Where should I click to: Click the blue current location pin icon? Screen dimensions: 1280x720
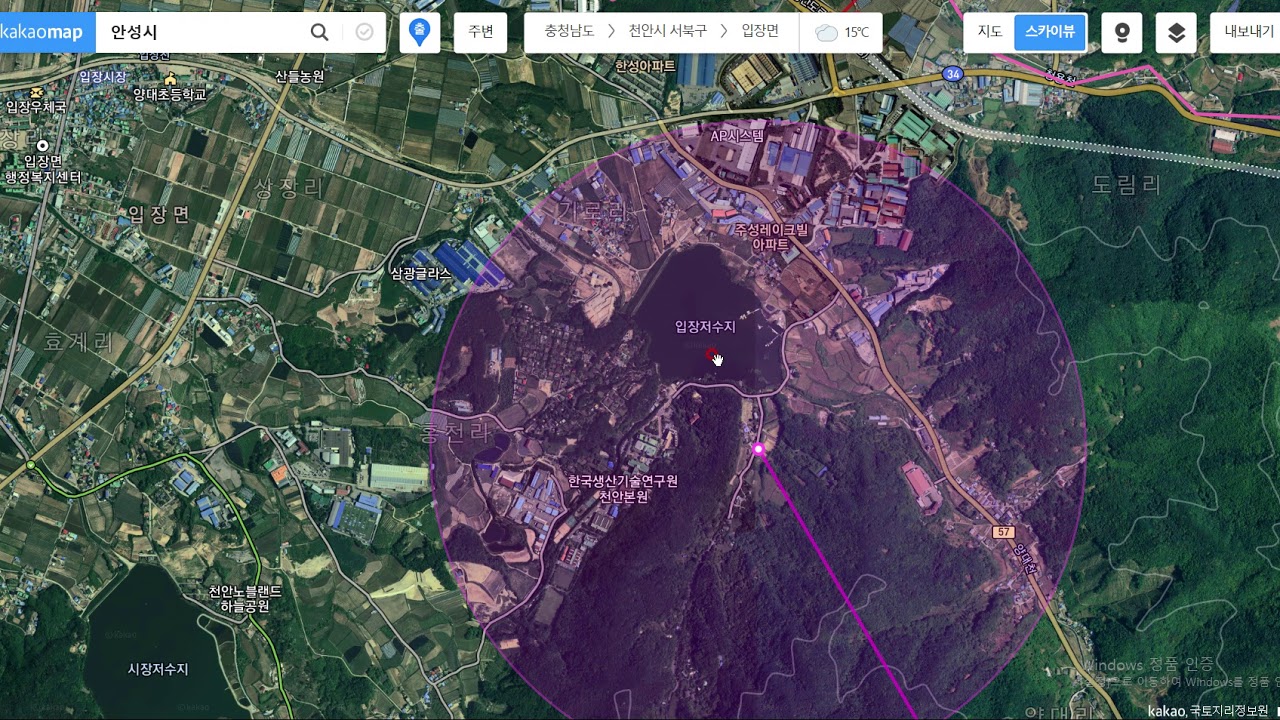point(420,32)
